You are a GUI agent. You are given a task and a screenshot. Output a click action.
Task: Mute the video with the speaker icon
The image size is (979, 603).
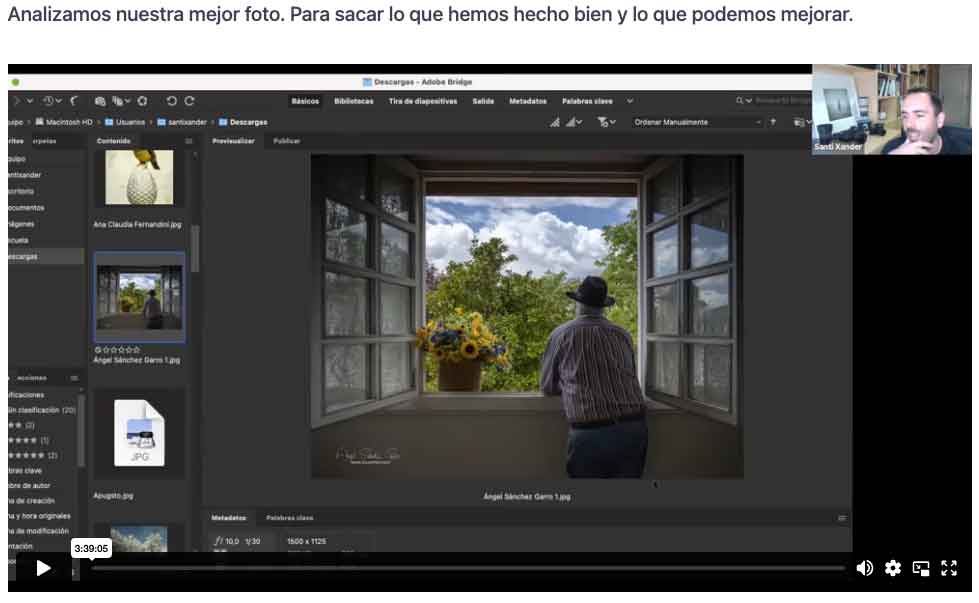[x=865, y=568]
